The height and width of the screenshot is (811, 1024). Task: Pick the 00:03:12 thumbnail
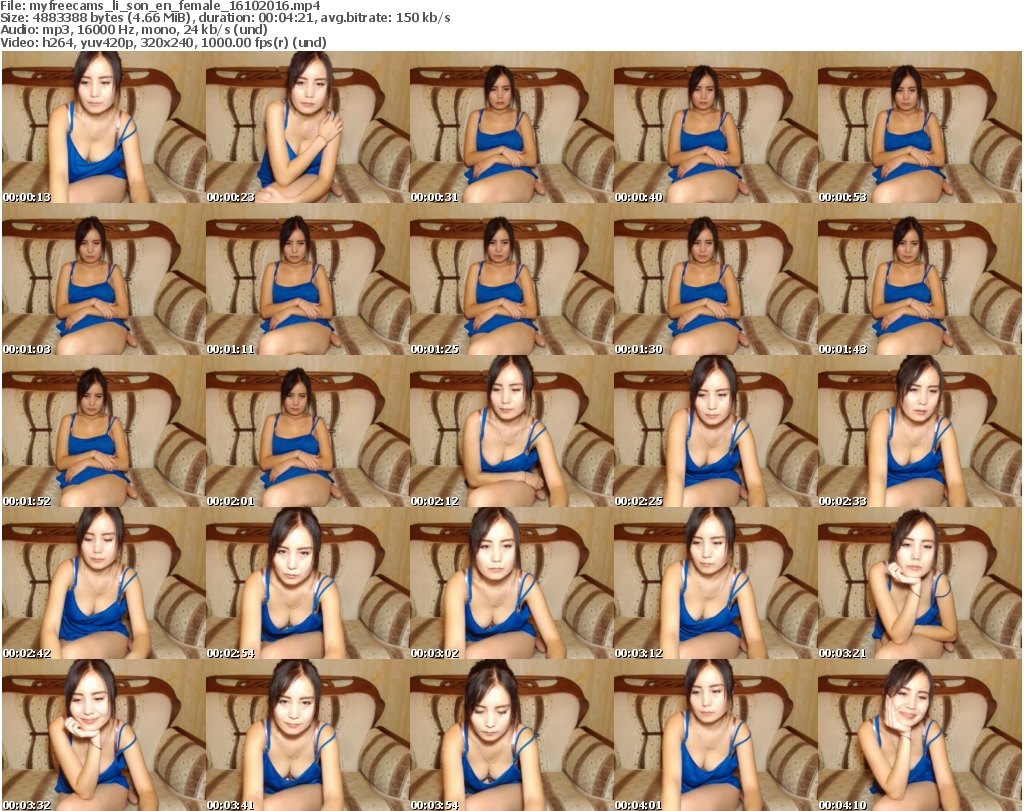tap(715, 583)
